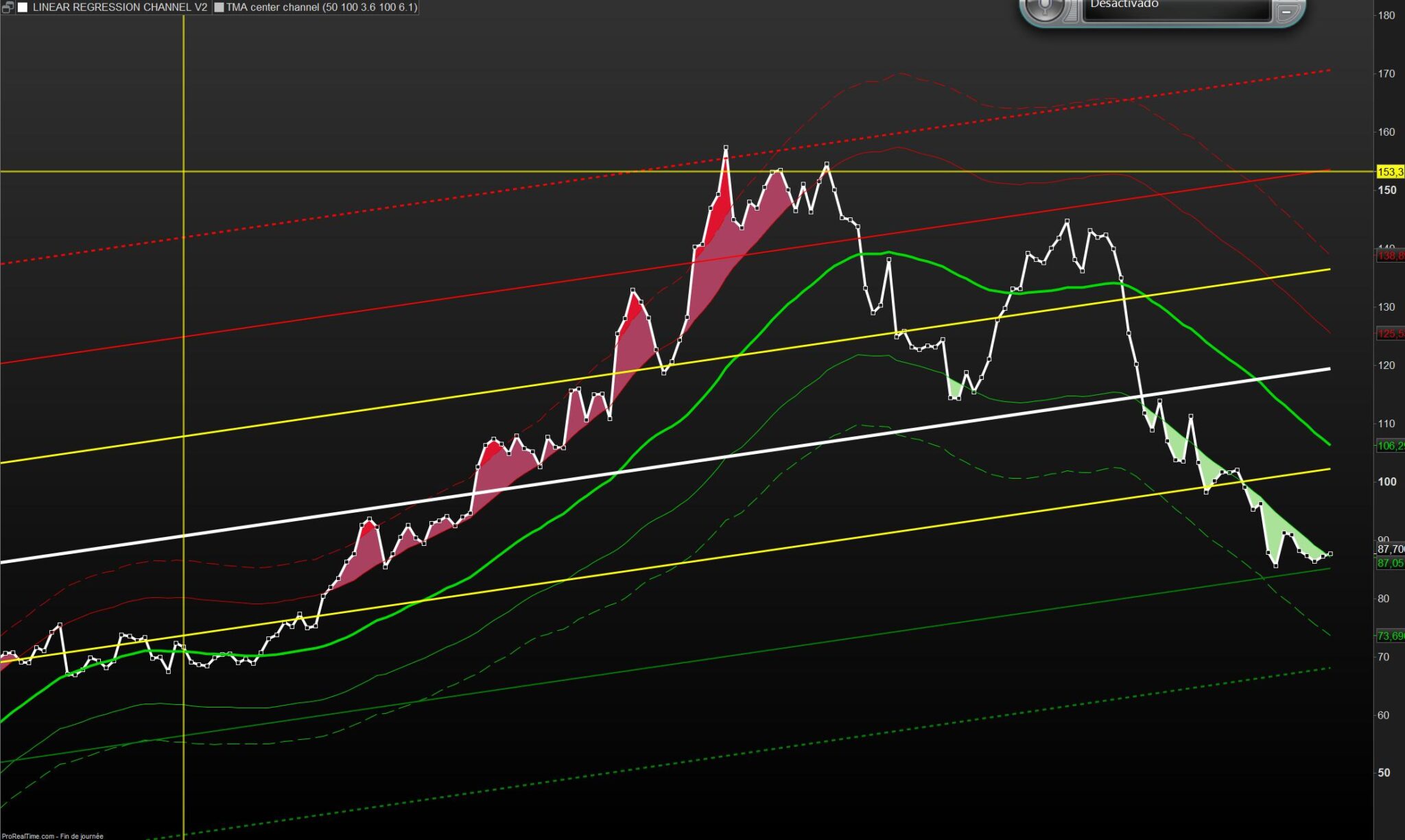Click grey swatch of TMA center channel
The image size is (1405, 840).
point(219,8)
